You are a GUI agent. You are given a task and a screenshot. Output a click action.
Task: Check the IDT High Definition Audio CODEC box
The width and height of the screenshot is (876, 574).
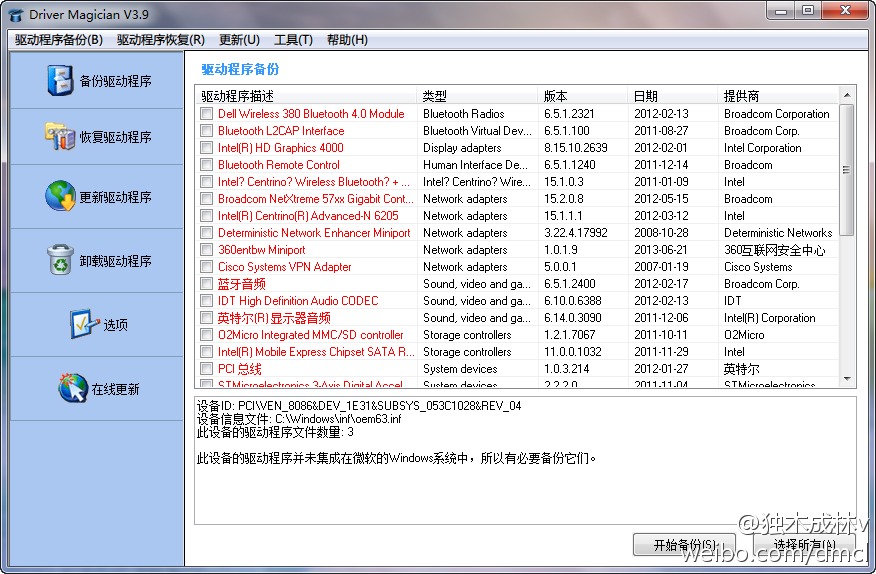pos(207,301)
